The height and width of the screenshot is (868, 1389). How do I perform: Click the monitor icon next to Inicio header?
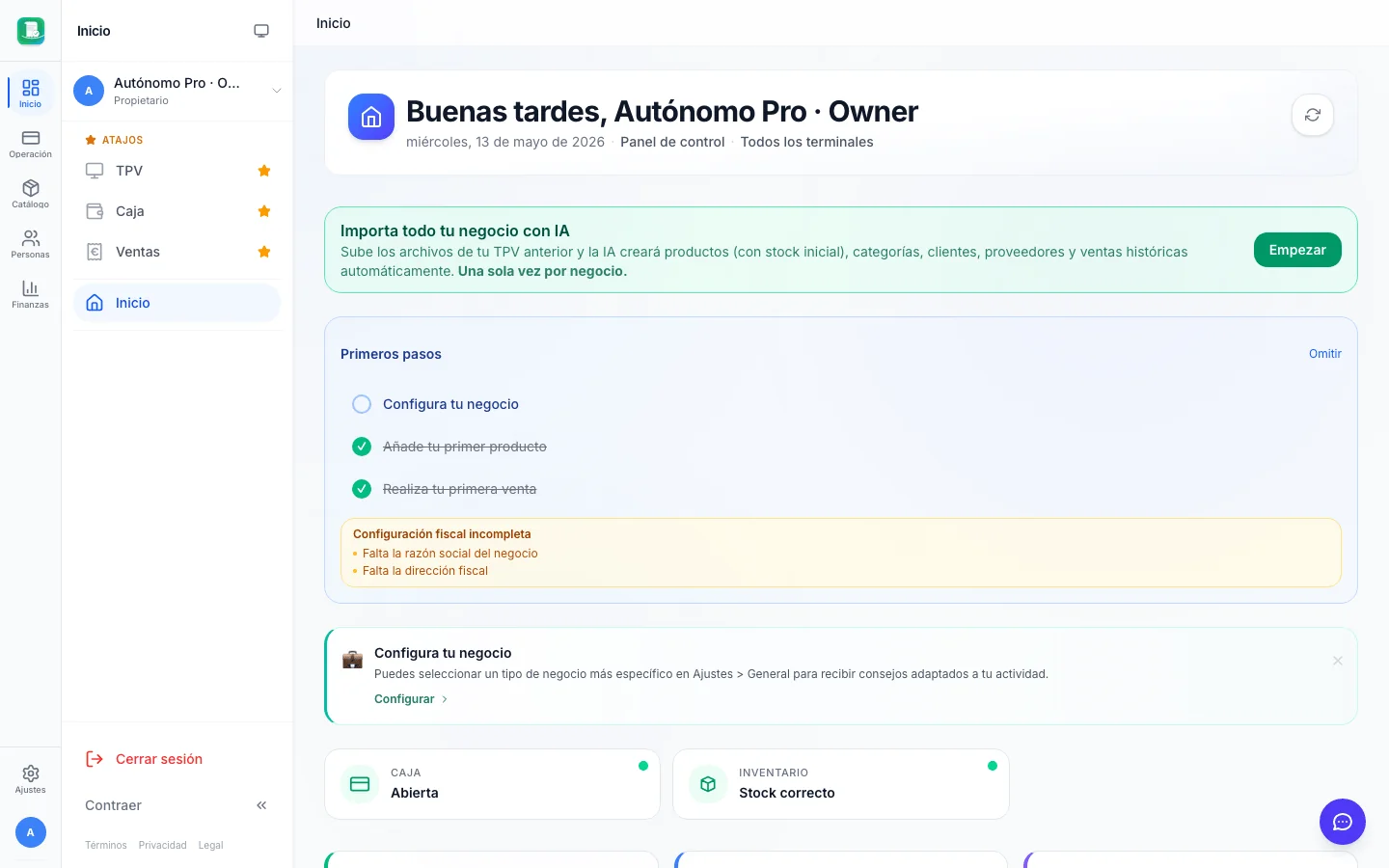coord(261,31)
